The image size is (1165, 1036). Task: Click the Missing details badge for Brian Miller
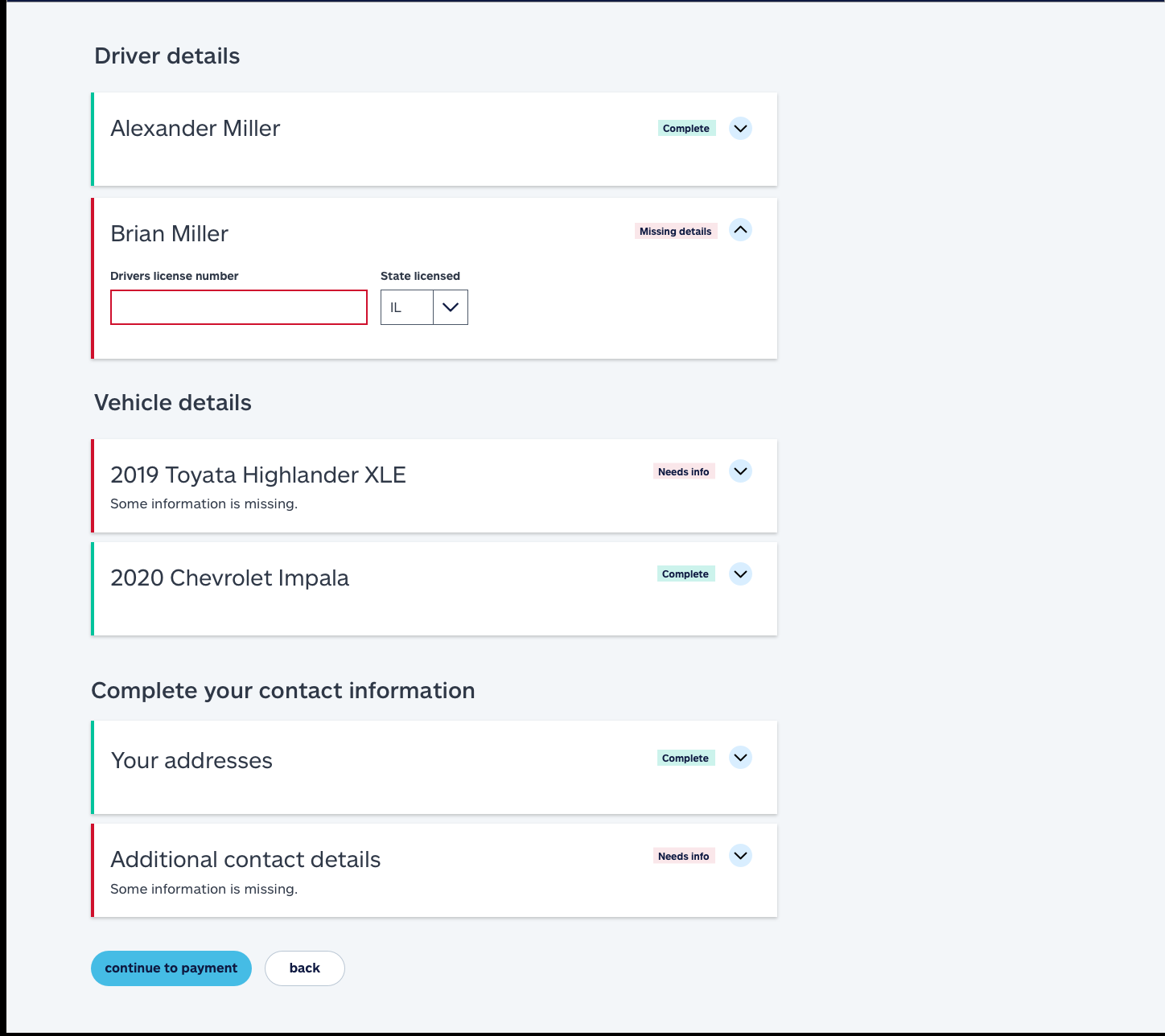(x=676, y=232)
